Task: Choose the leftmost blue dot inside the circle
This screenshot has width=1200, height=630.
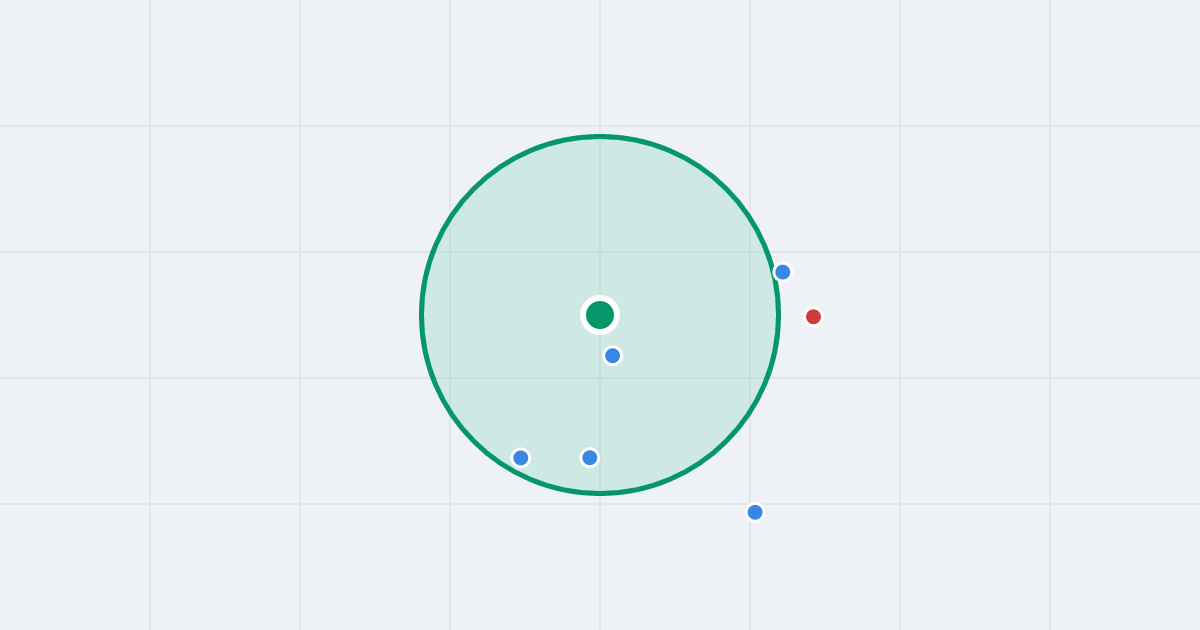Action: (520, 458)
